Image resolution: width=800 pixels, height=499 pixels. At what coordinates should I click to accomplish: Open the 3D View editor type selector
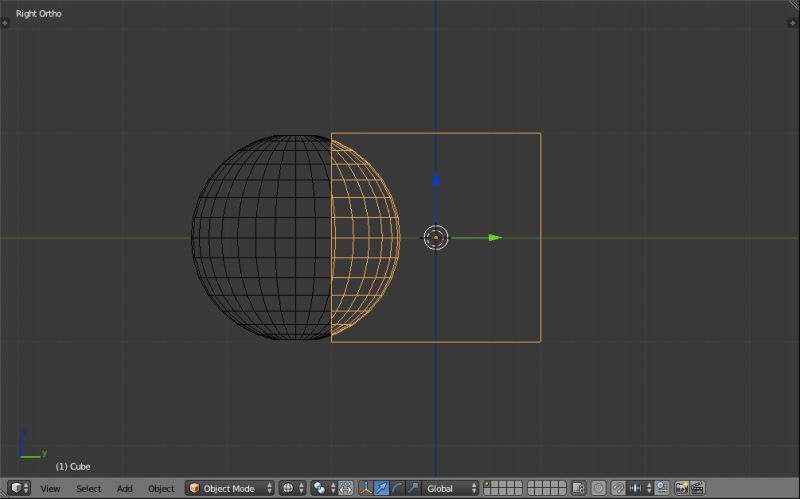coord(19,488)
